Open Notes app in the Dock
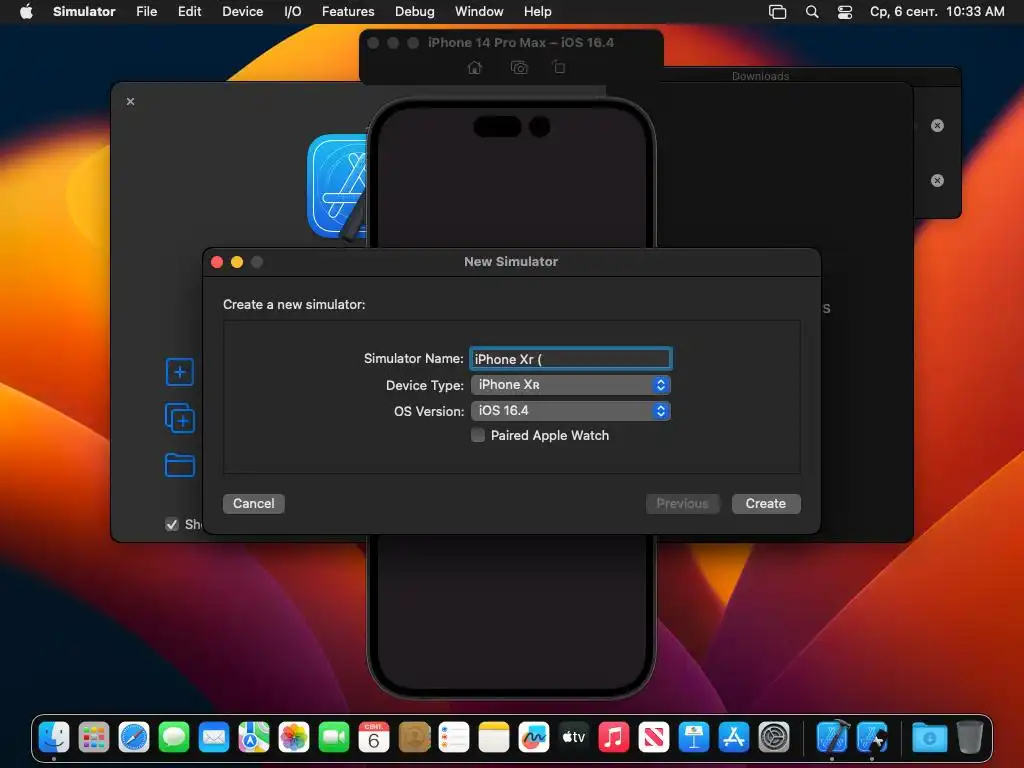Image resolution: width=1024 pixels, height=768 pixels. (x=494, y=737)
